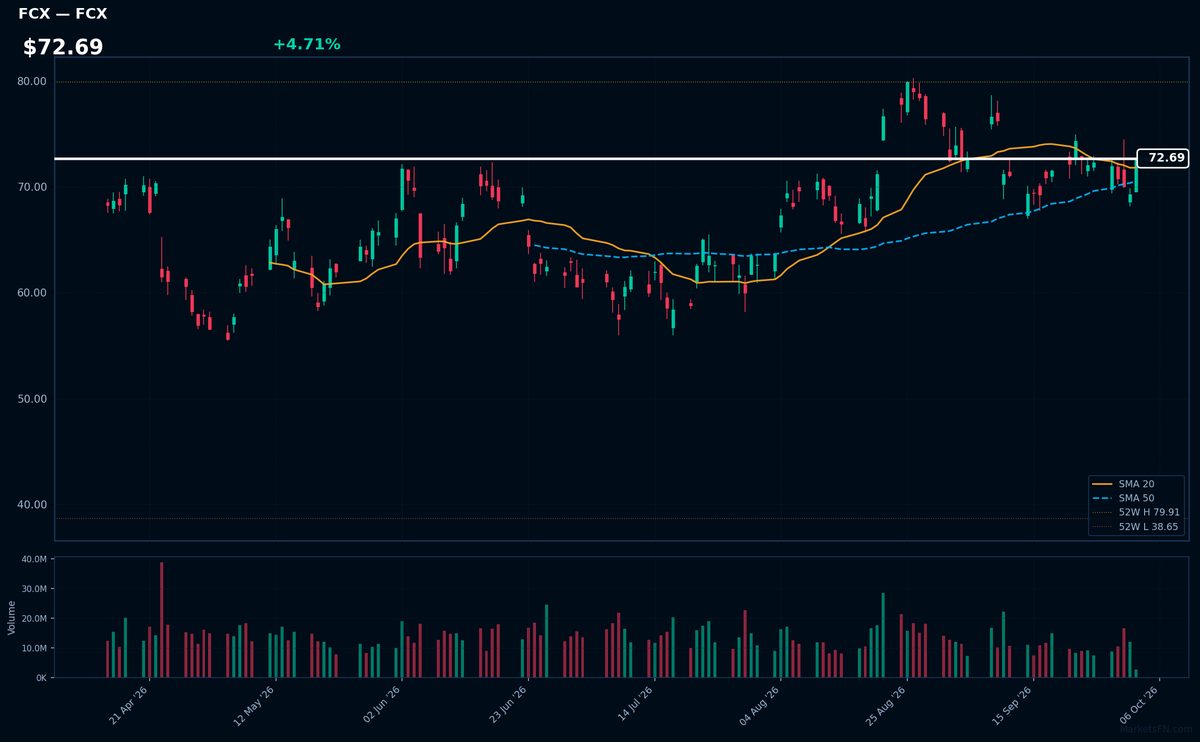
Task: Click the 23 Jun '26 date label
Action: [508, 705]
